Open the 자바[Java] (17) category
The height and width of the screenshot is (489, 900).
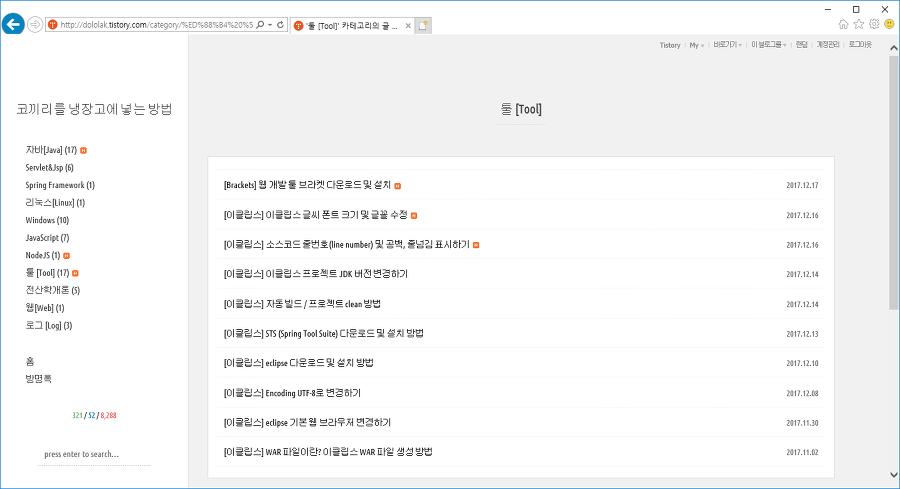click(51, 150)
